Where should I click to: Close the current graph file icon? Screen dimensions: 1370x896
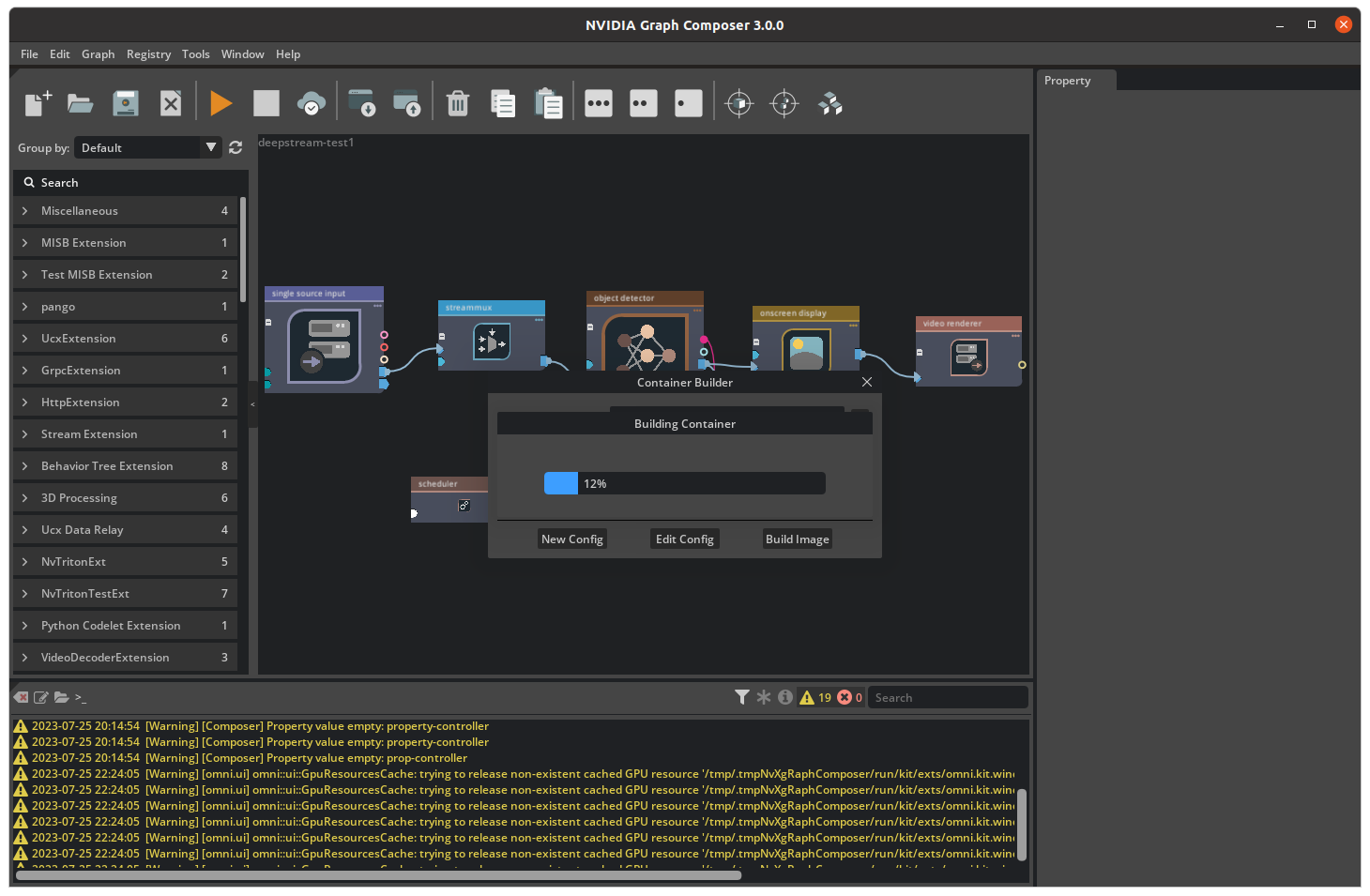click(171, 103)
